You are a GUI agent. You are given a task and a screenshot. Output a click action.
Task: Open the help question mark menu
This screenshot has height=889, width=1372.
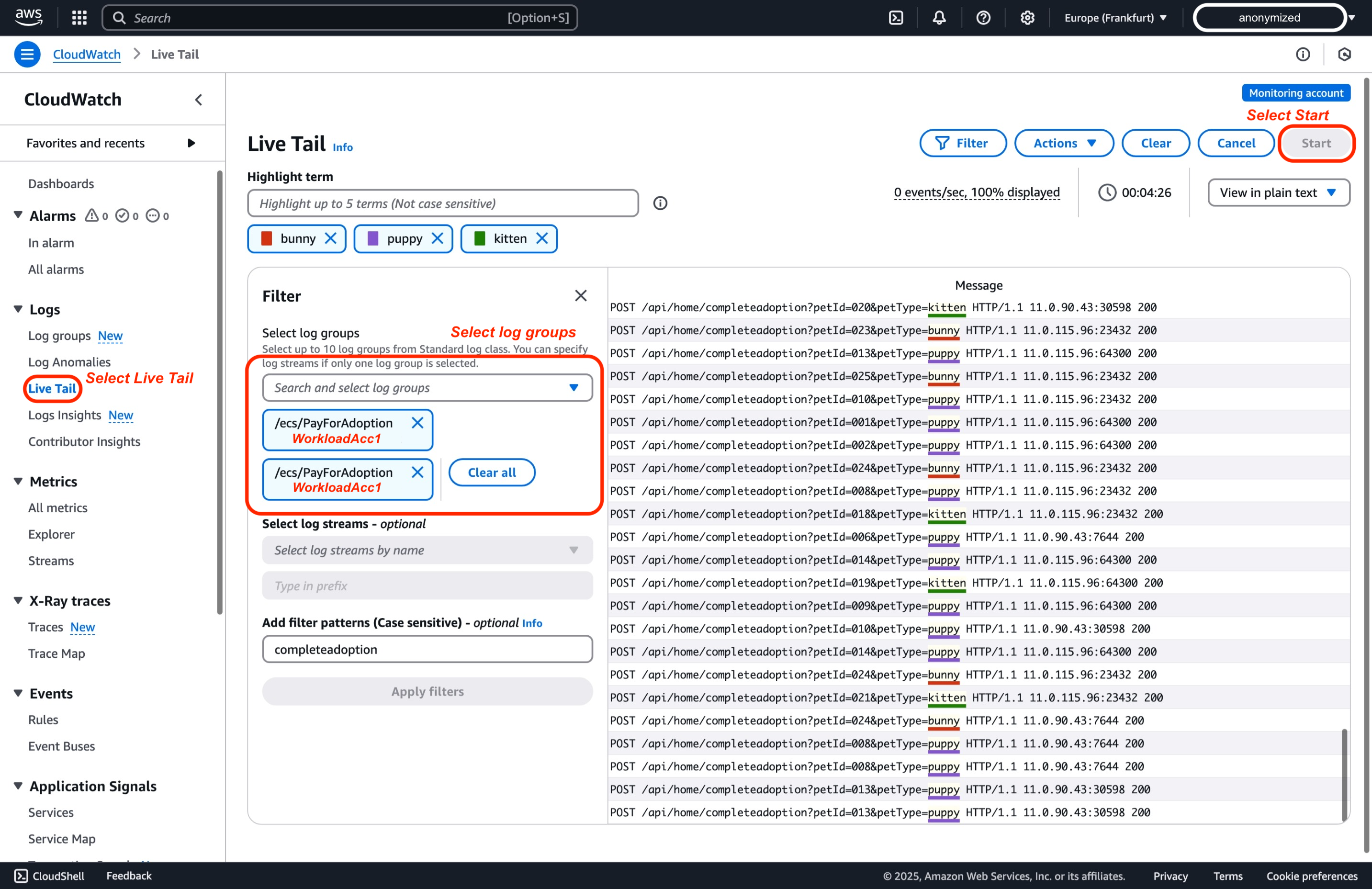pos(983,18)
